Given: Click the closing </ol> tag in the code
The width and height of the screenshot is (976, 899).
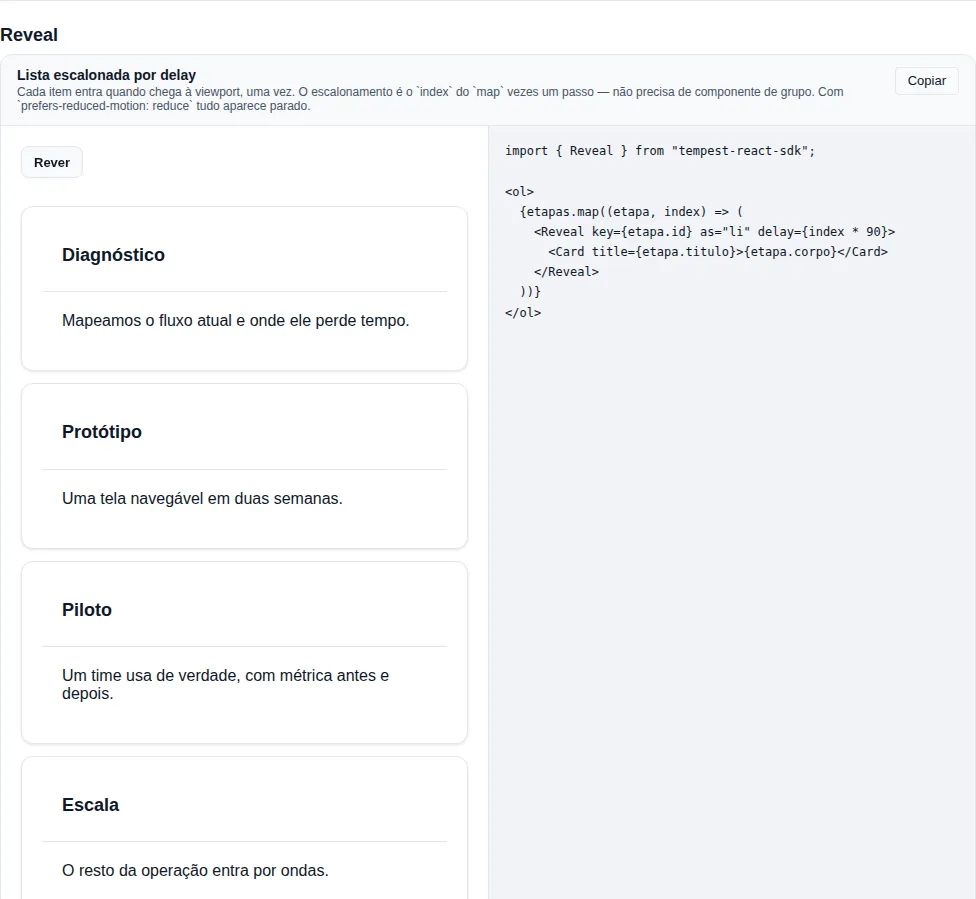Looking at the screenshot, I should point(523,313).
